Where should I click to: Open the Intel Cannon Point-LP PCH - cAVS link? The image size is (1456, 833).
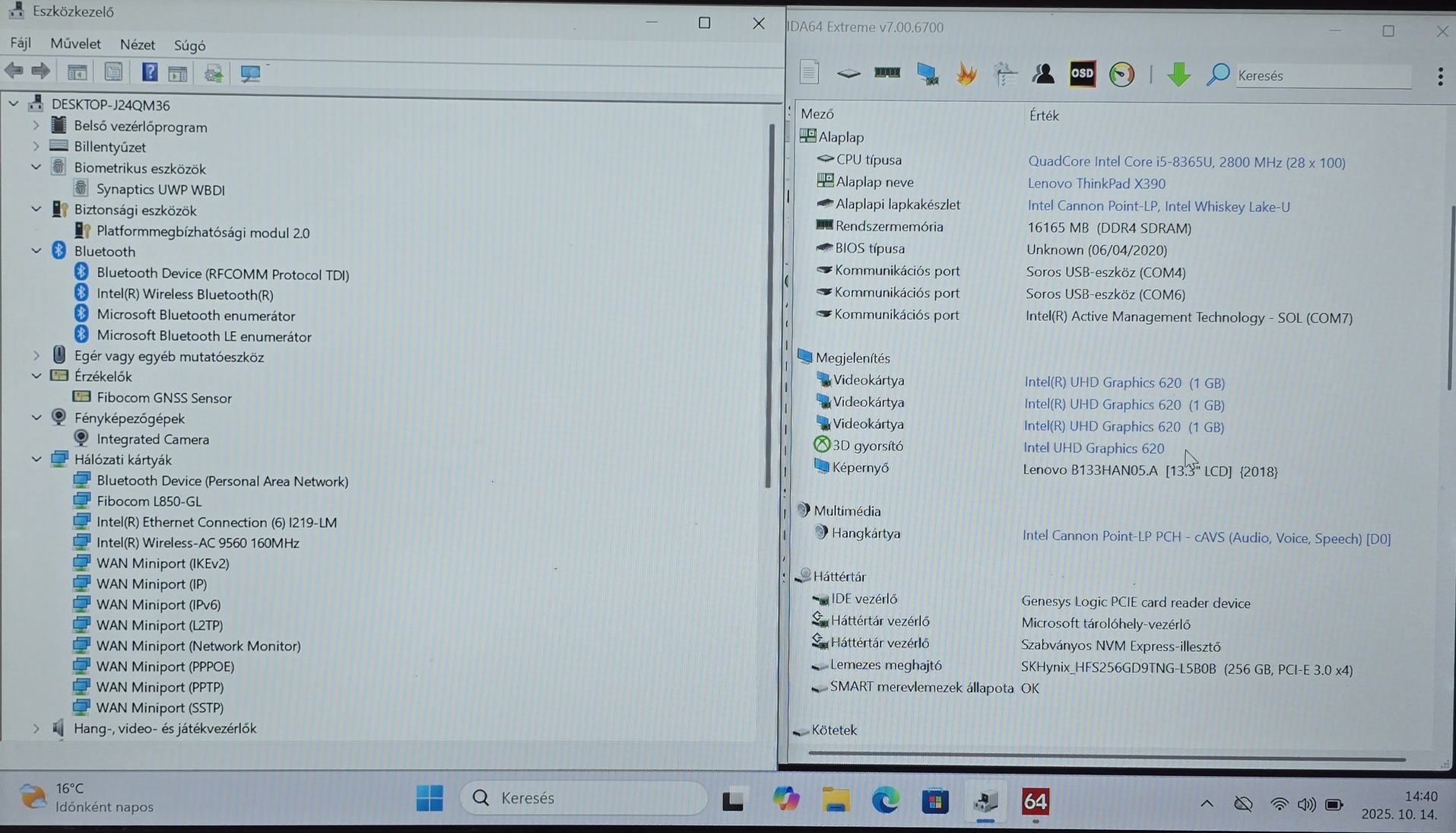tap(1207, 538)
